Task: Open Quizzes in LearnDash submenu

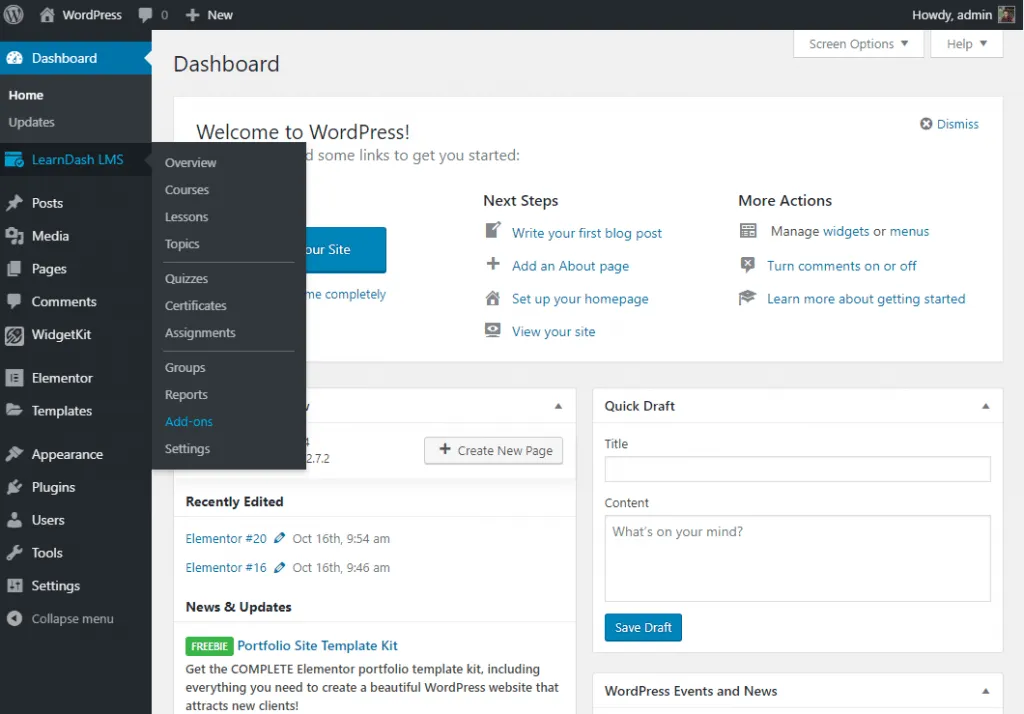Action: point(186,278)
